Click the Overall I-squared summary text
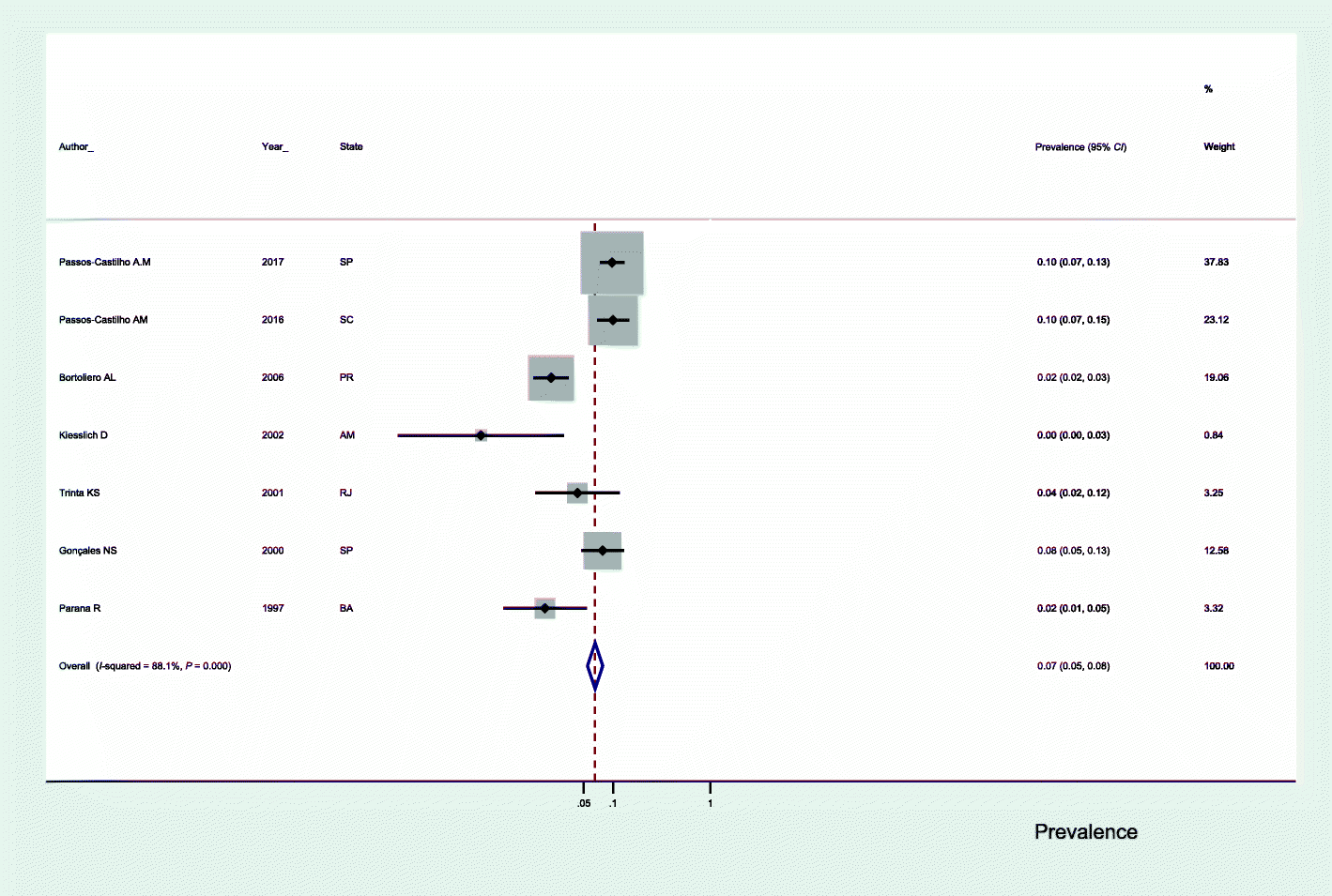This screenshot has width=1332, height=896. click(145, 666)
